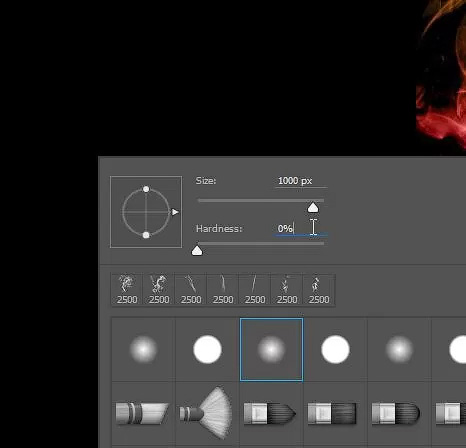This screenshot has height=448, width=466.
Task: Select the highlighted soft round brush preset
Action: click(271, 349)
